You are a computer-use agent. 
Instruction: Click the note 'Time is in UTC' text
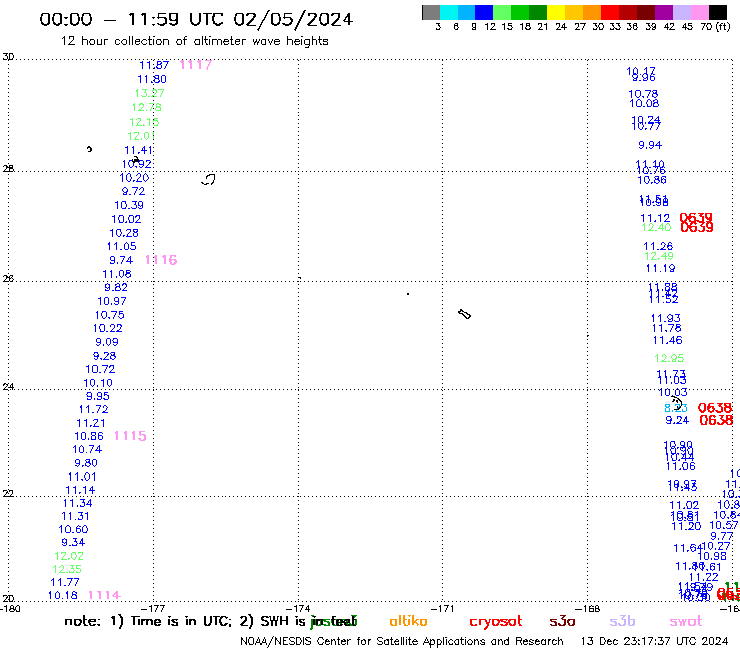181,621
